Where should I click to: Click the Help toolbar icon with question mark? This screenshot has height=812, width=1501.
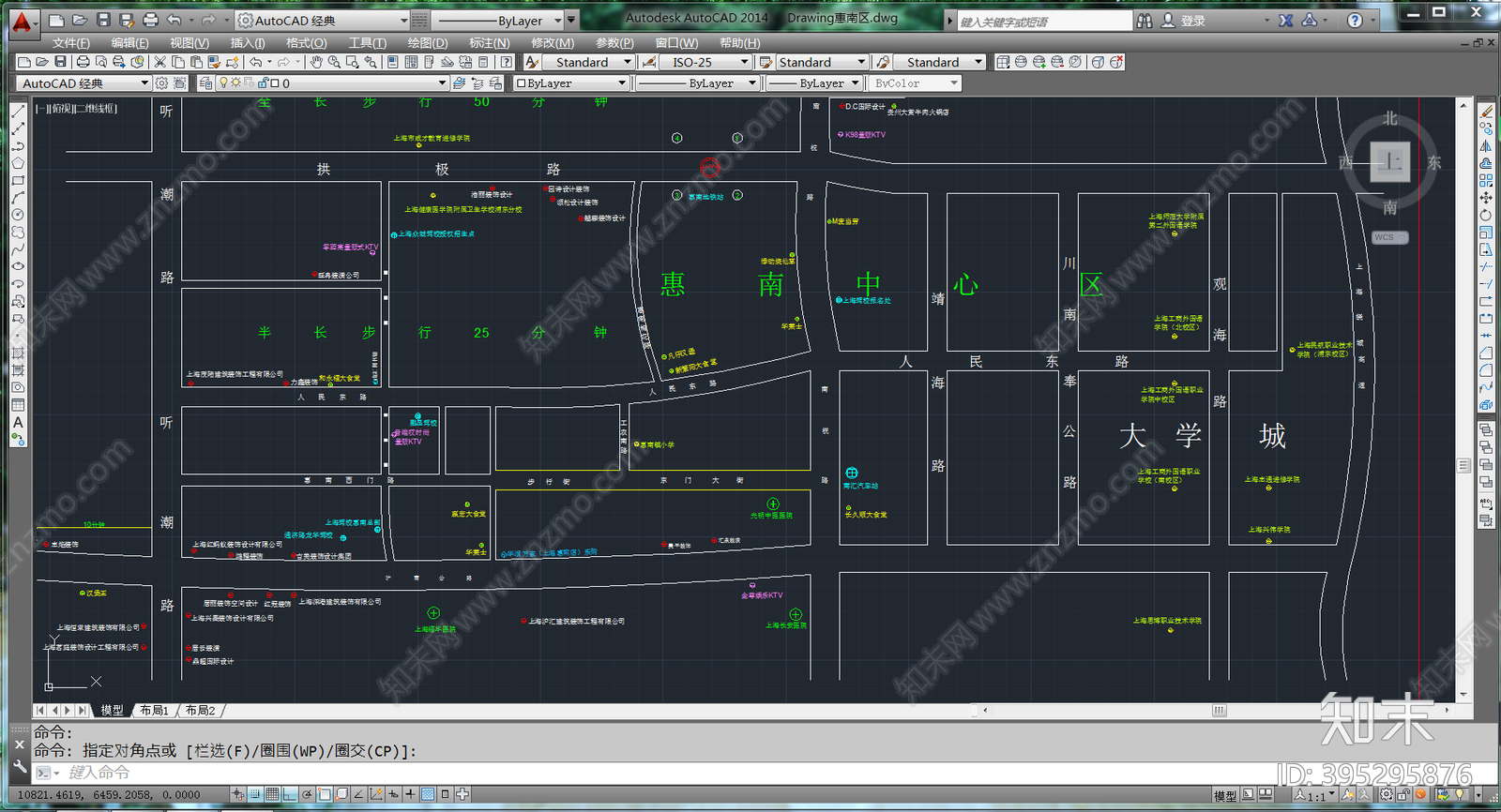pos(507,62)
